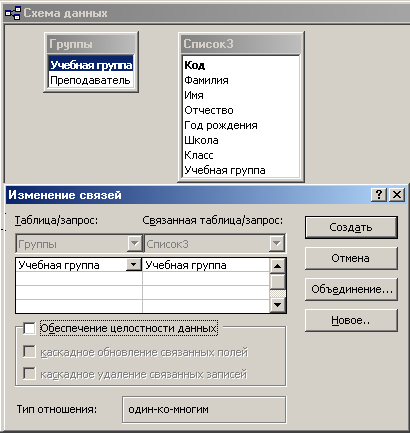The image size is (410, 433).
Task: Select Преподаватель field in Группы table
Action: (90, 80)
